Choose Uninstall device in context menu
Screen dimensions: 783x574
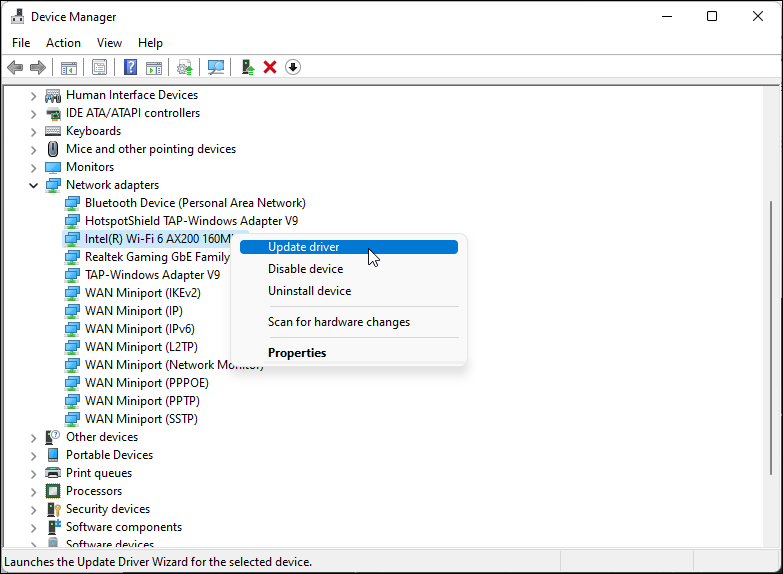[x=309, y=291]
